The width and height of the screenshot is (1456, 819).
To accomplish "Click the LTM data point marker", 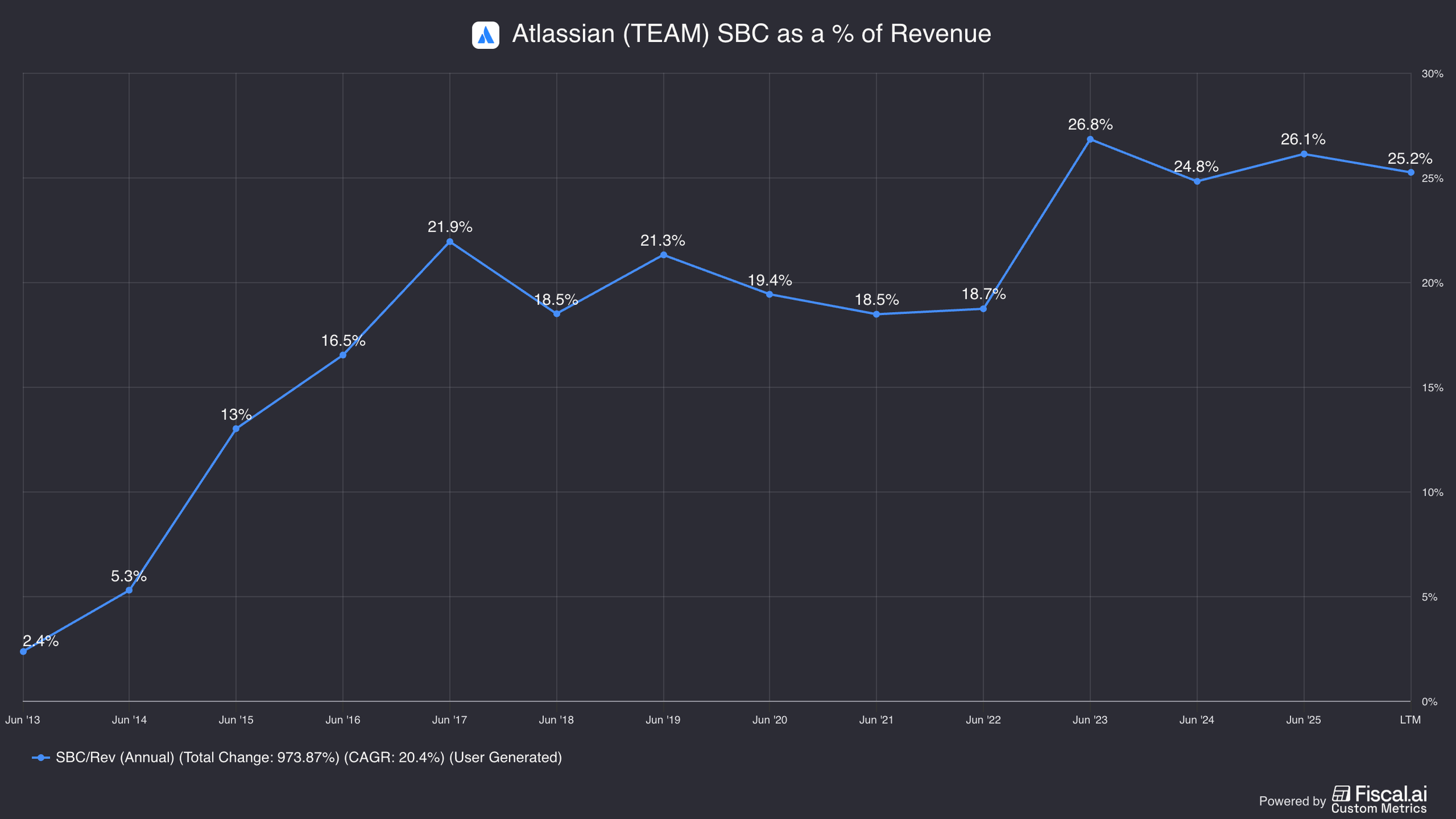I will [x=1411, y=172].
